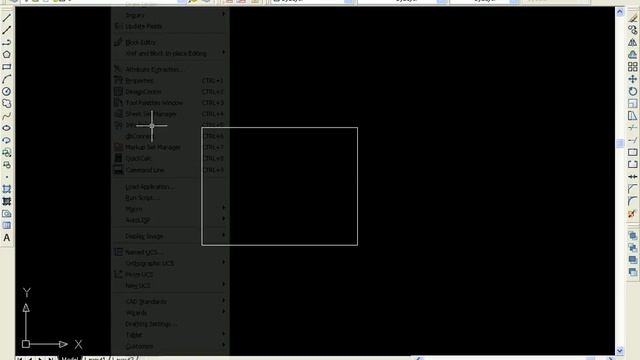The height and width of the screenshot is (360, 640).
Task: Click the Extend tool
Action: [x=633, y=140]
